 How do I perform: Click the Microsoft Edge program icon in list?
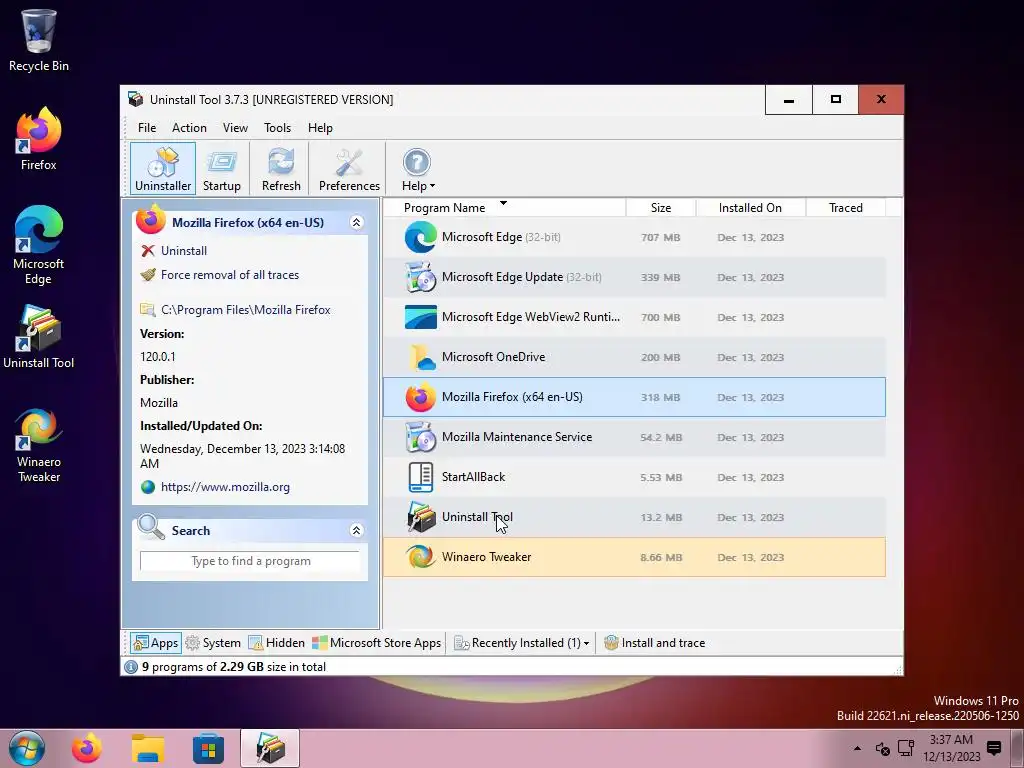[420, 237]
